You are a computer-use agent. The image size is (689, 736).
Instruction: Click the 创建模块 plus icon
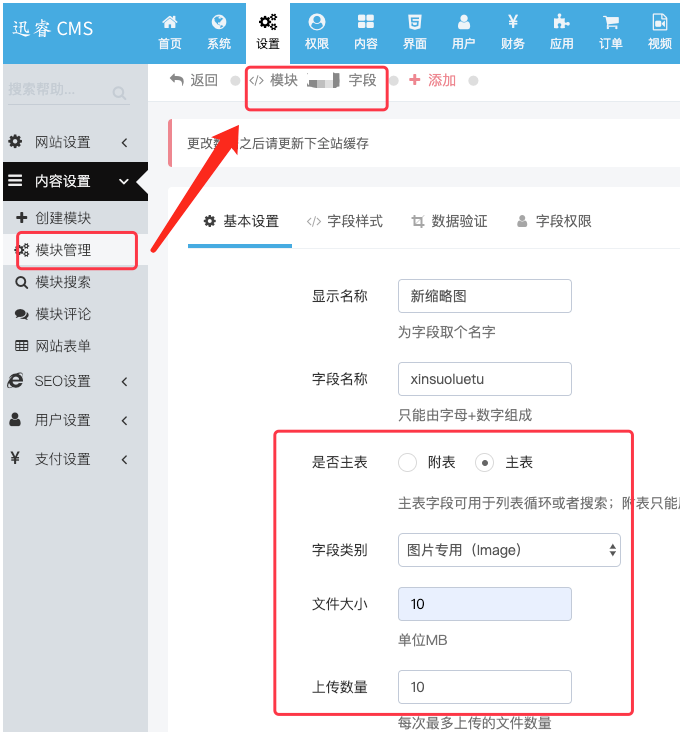click(x=22, y=217)
